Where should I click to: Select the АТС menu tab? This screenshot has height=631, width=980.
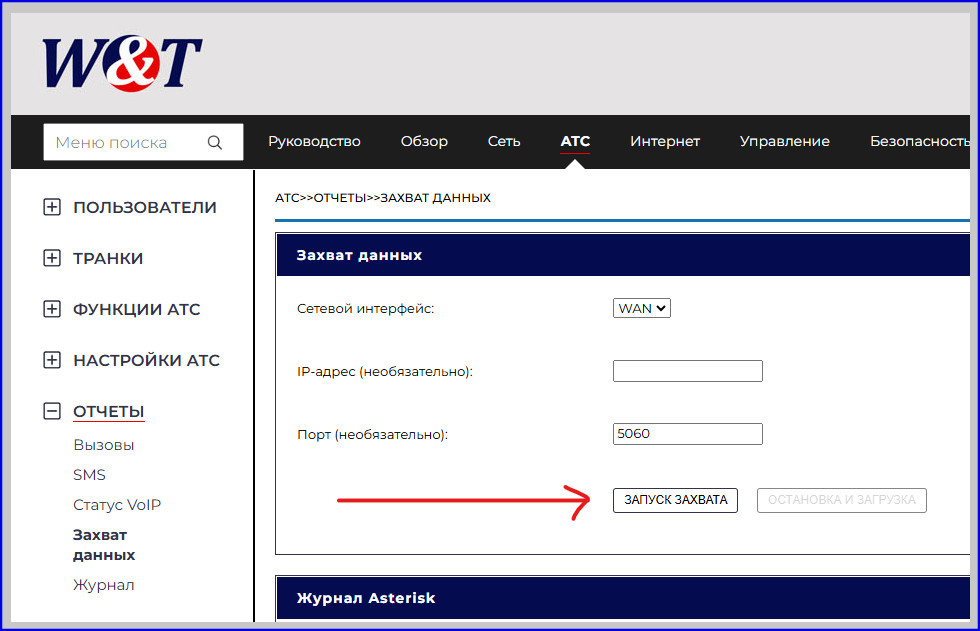[x=575, y=141]
